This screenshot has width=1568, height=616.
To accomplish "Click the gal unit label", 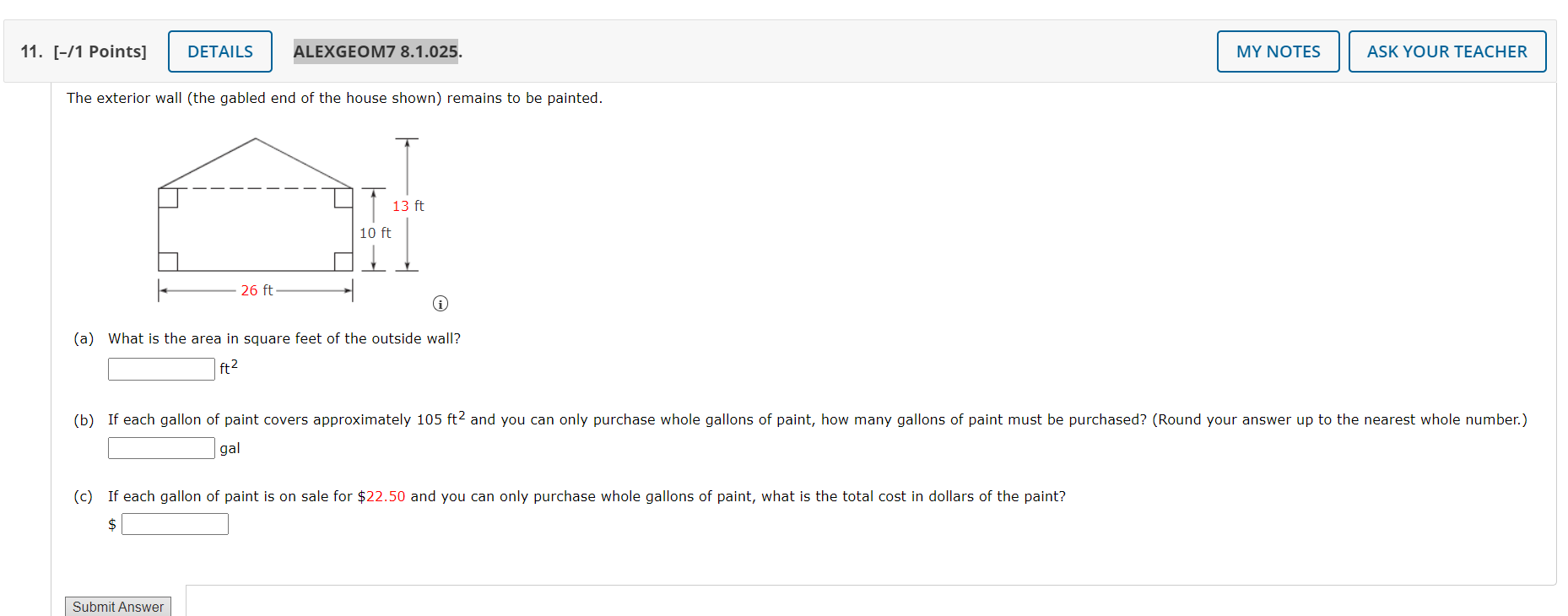I will [230, 449].
